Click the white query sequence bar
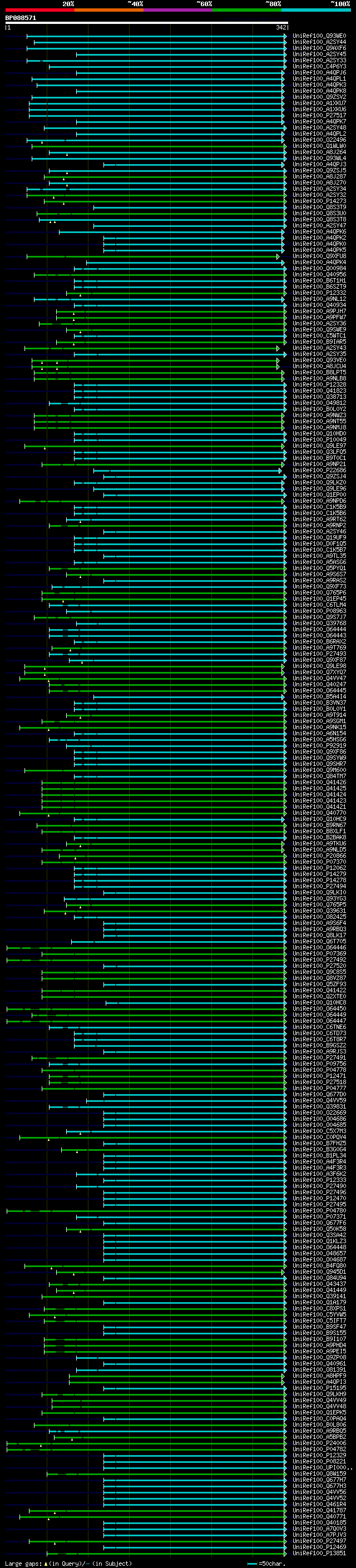Viewport: 356px width, 1568px height. (x=147, y=23)
